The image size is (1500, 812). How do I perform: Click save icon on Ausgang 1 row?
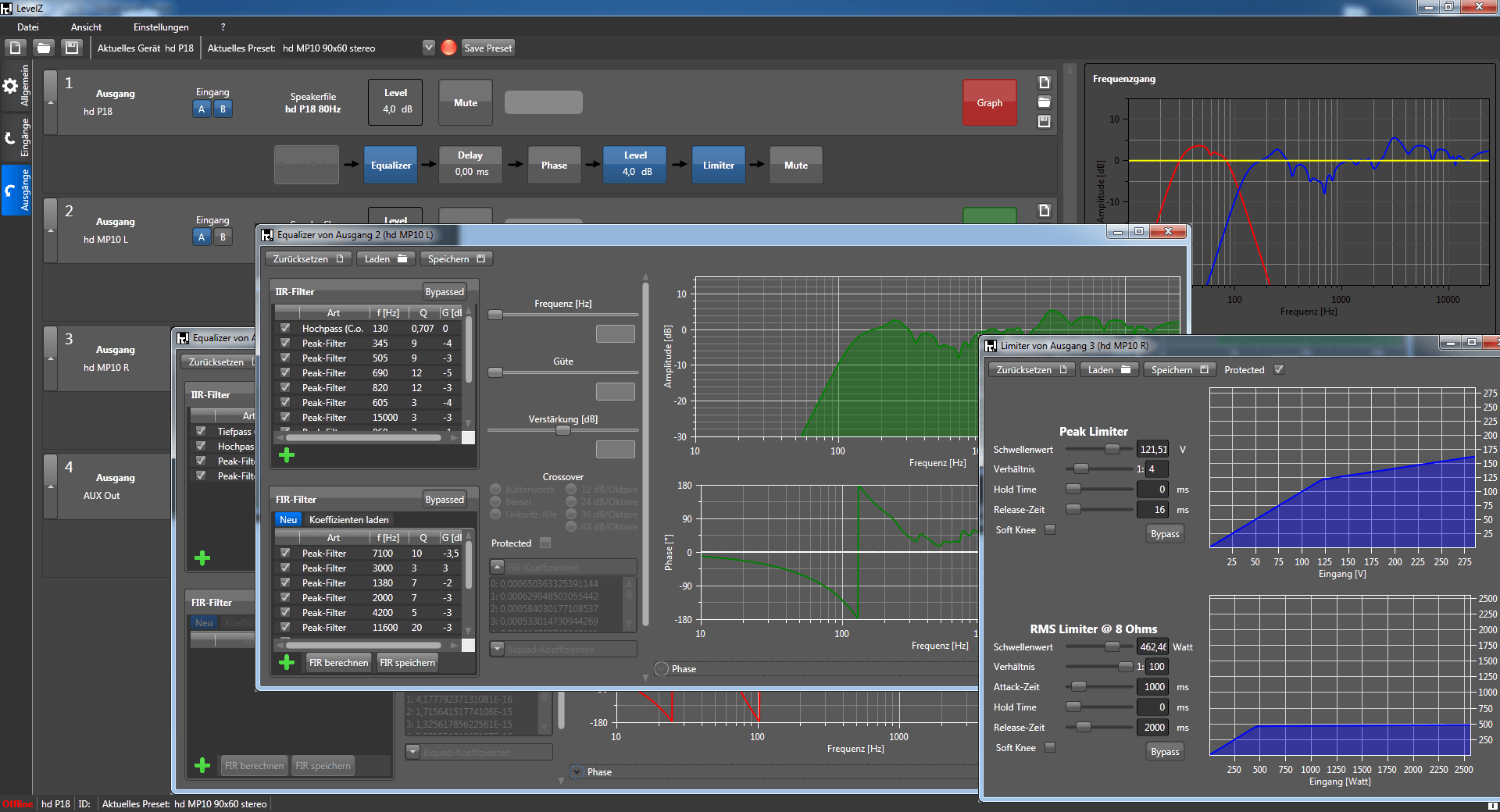1044,122
